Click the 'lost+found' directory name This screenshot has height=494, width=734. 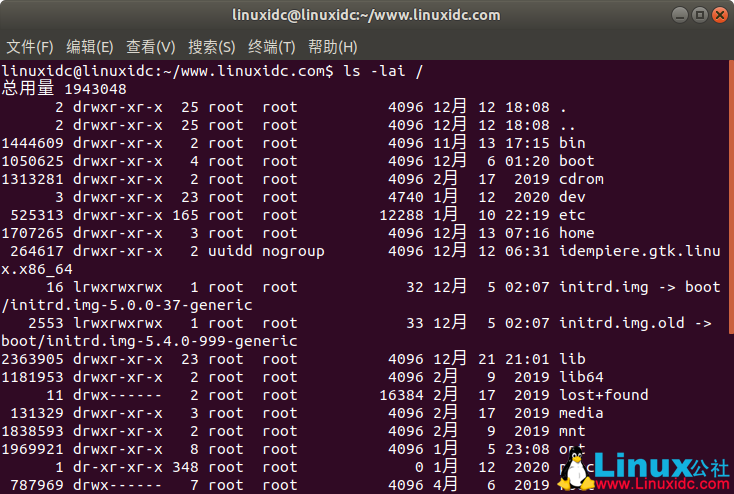[604, 395]
